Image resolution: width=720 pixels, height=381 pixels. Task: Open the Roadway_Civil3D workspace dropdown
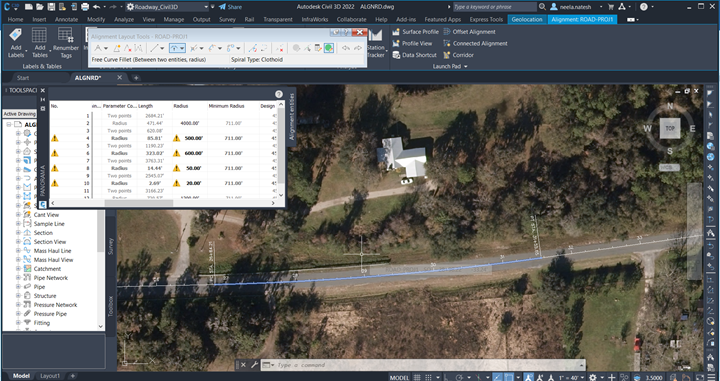[x=167, y=7]
